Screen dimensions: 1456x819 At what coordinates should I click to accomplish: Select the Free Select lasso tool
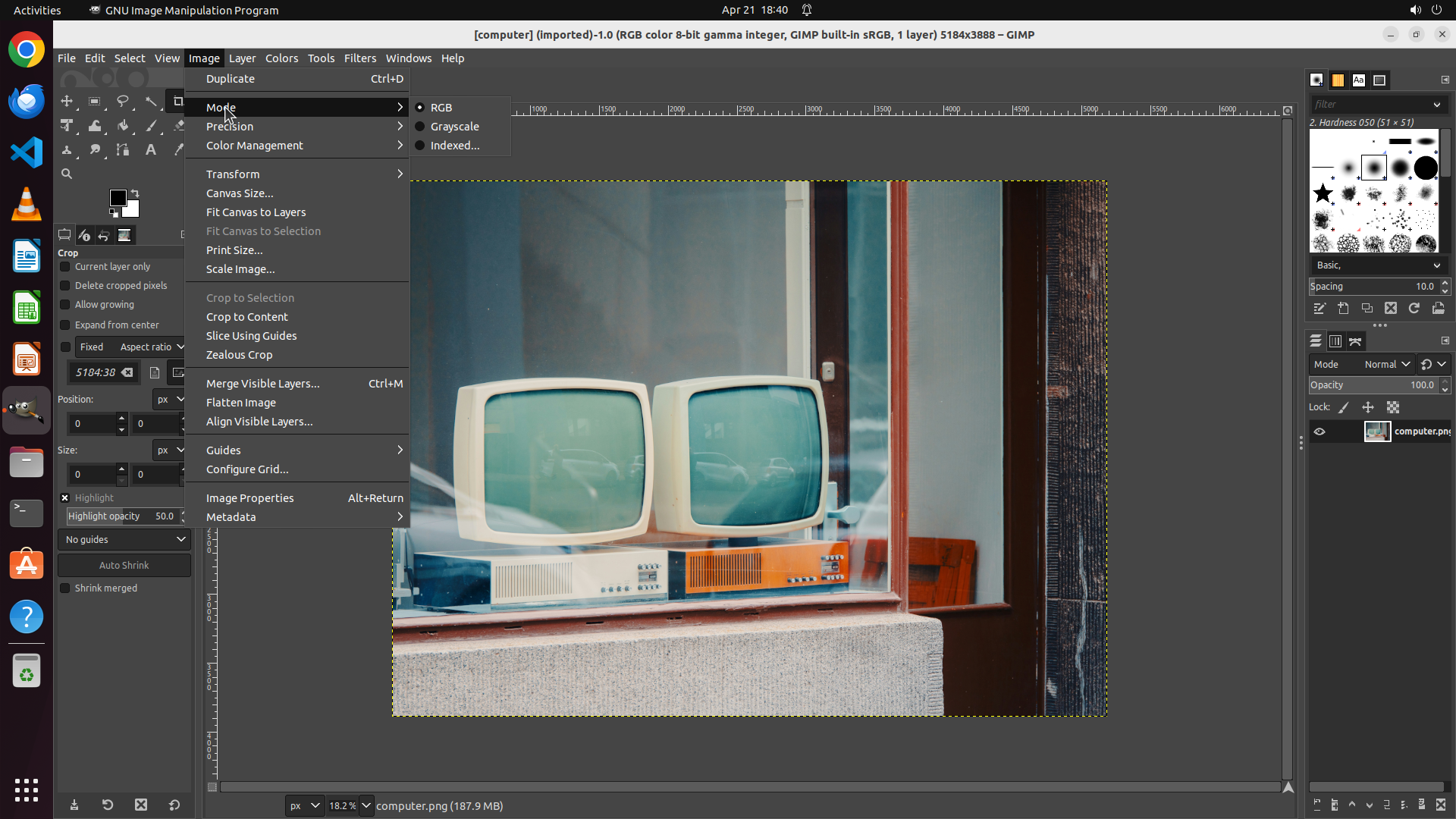(123, 101)
